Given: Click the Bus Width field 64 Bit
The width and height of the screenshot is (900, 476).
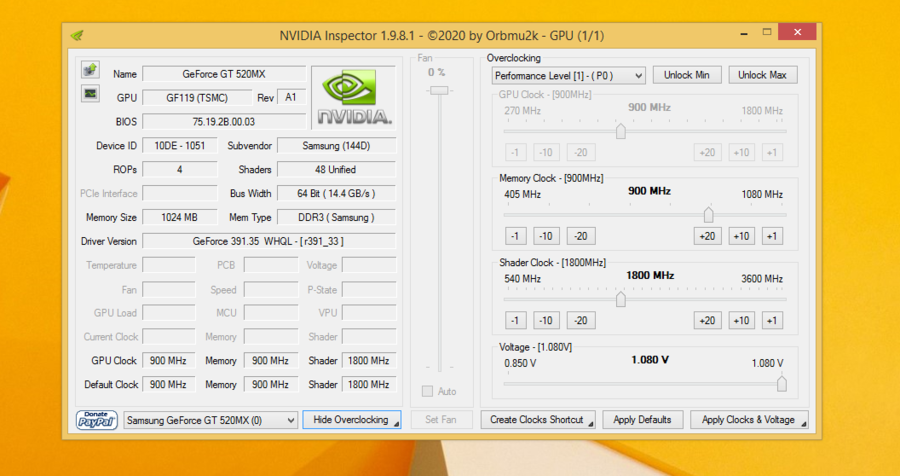Looking at the screenshot, I should (x=336, y=194).
